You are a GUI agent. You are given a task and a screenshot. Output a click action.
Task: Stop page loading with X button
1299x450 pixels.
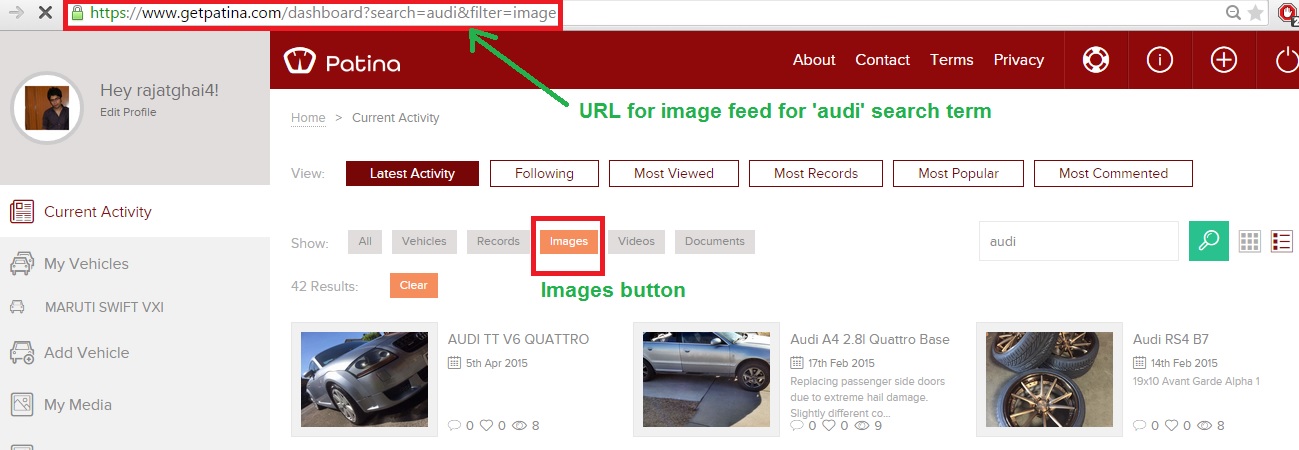click(x=44, y=13)
